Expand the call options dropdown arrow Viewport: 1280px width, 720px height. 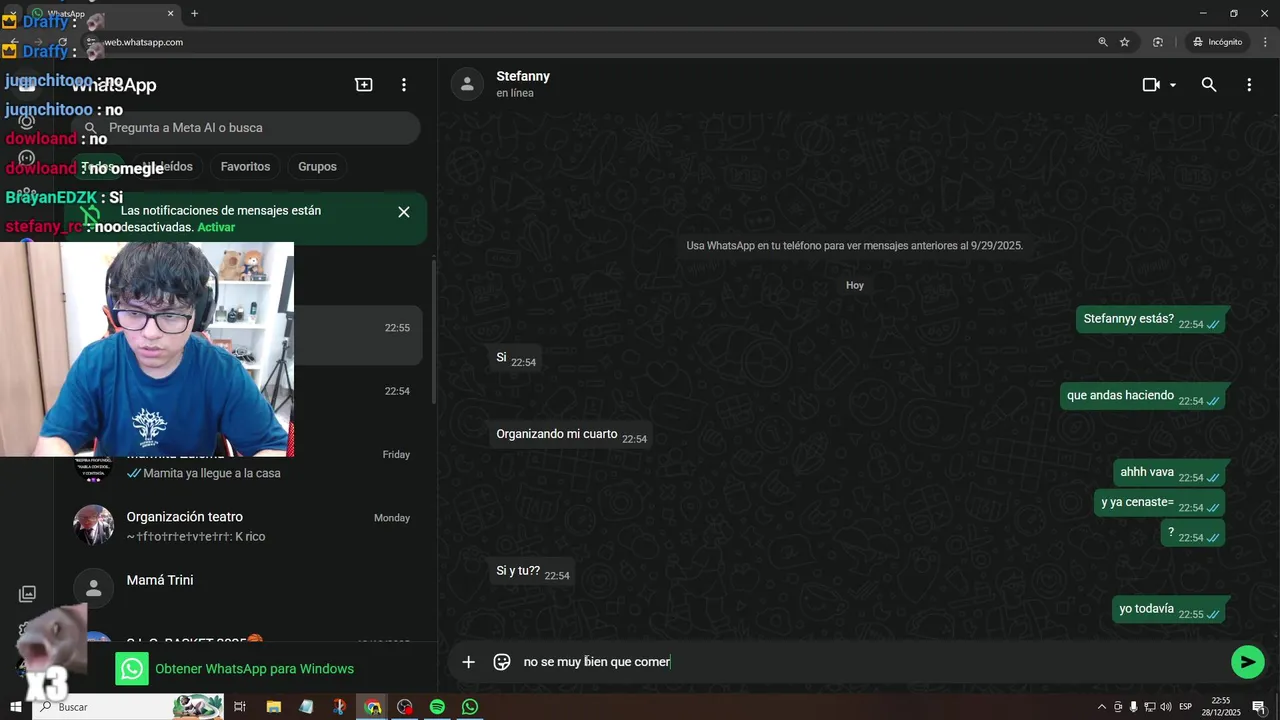(x=1173, y=85)
